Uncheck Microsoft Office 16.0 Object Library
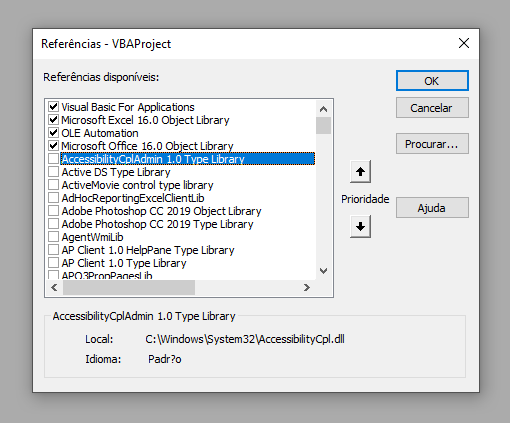This screenshot has height=423, width=510. tap(53, 146)
